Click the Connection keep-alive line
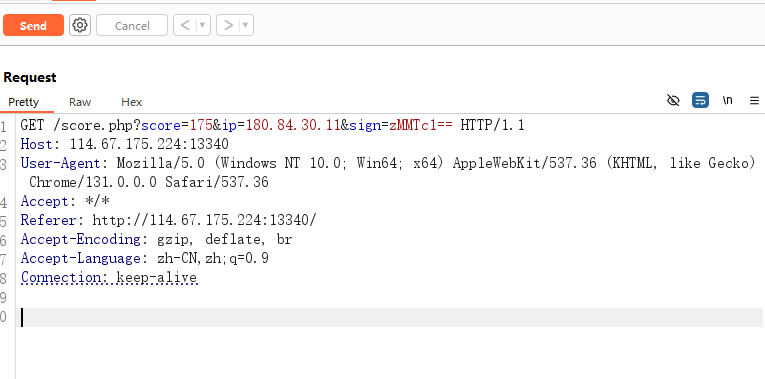 click(x=109, y=278)
